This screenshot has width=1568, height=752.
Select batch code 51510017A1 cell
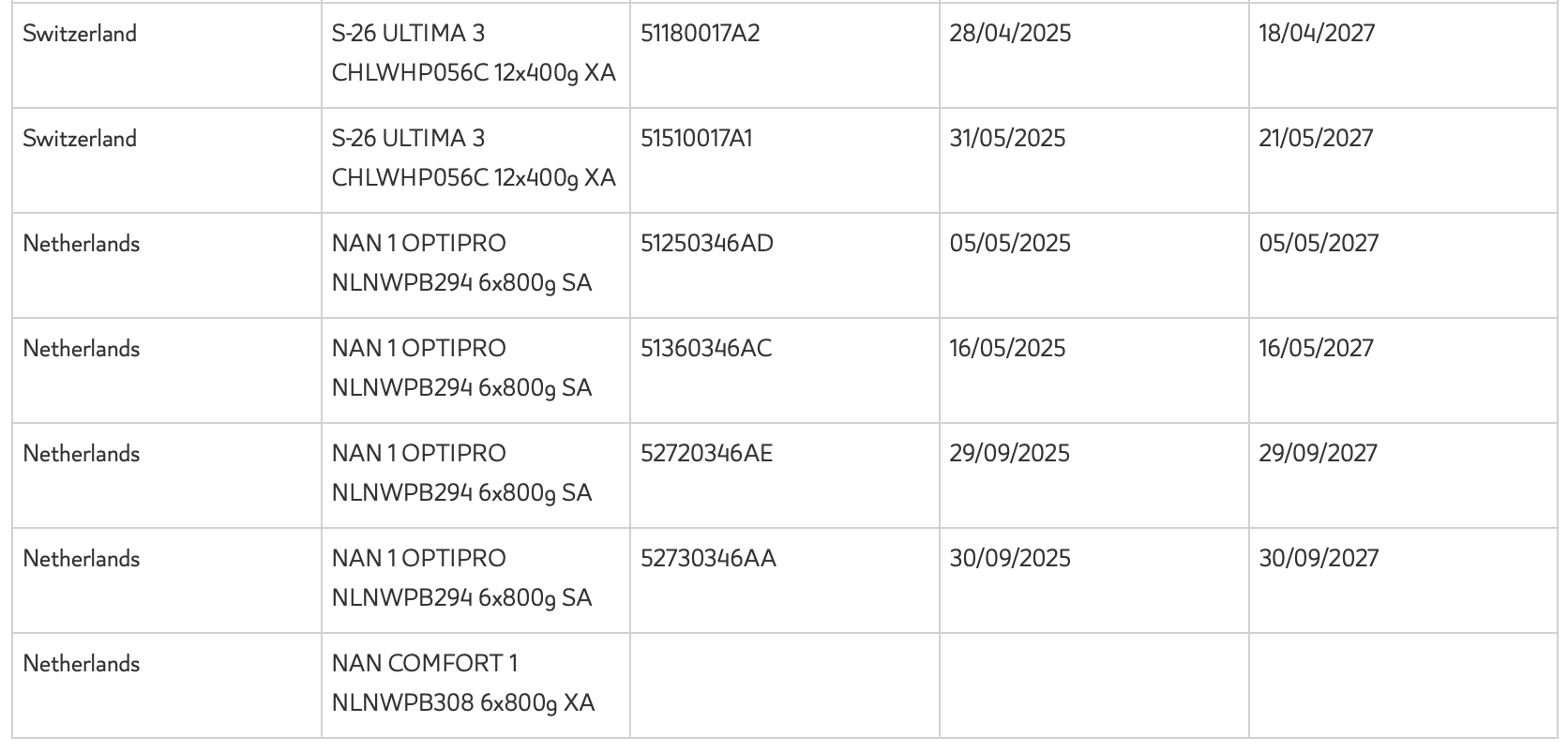pyautogui.click(x=696, y=139)
